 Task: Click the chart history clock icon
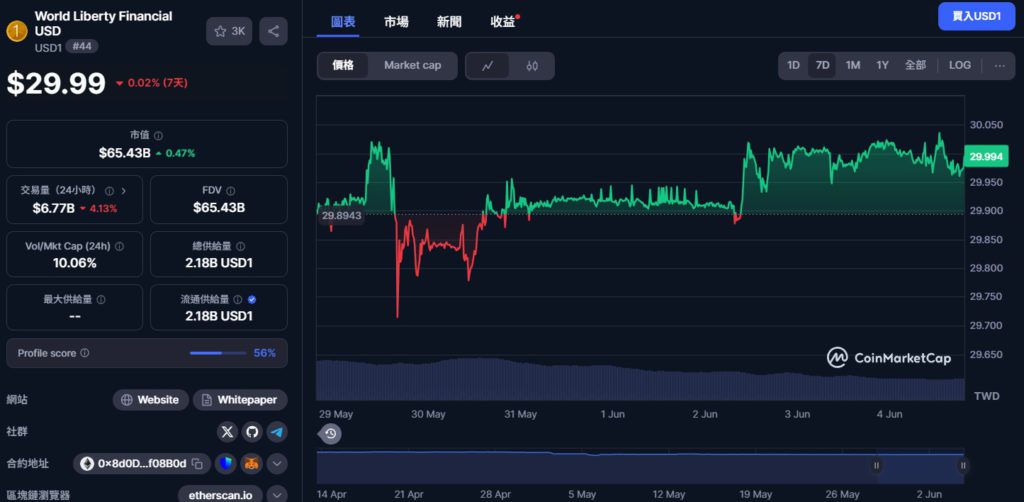click(330, 433)
